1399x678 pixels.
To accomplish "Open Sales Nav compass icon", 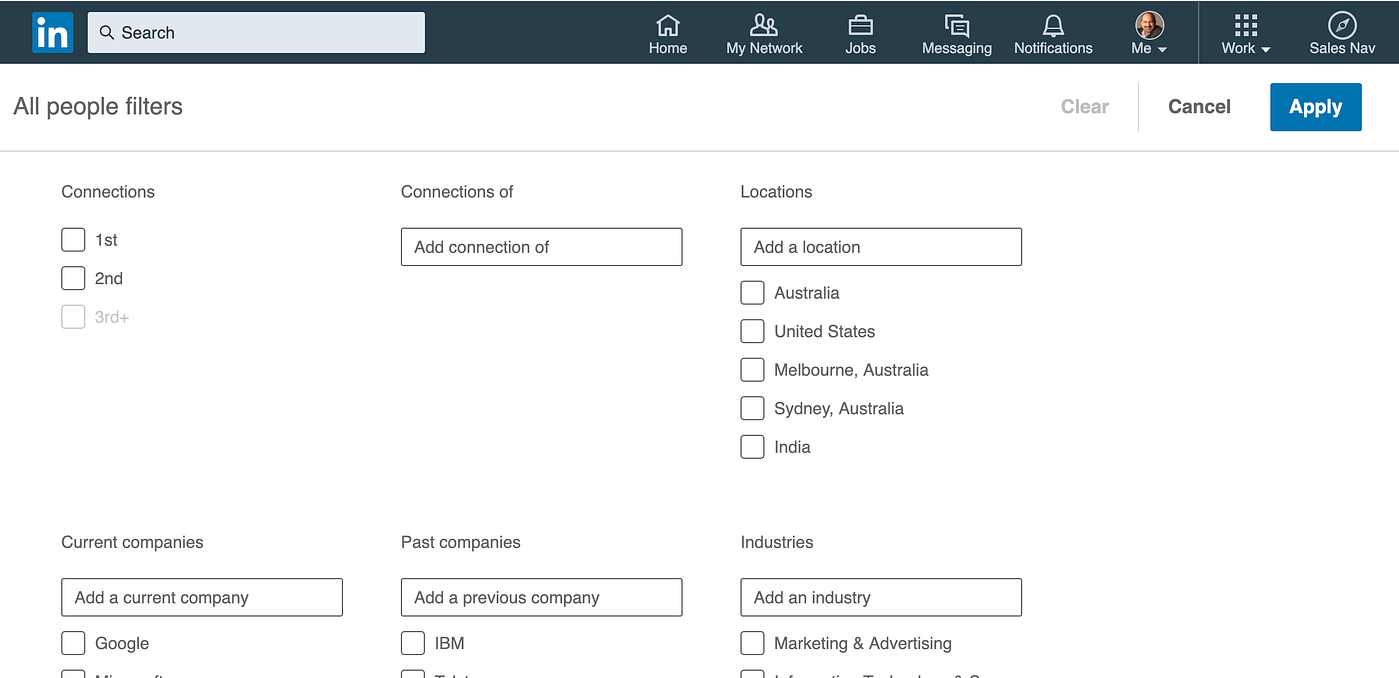I will [x=1342, y=25].
